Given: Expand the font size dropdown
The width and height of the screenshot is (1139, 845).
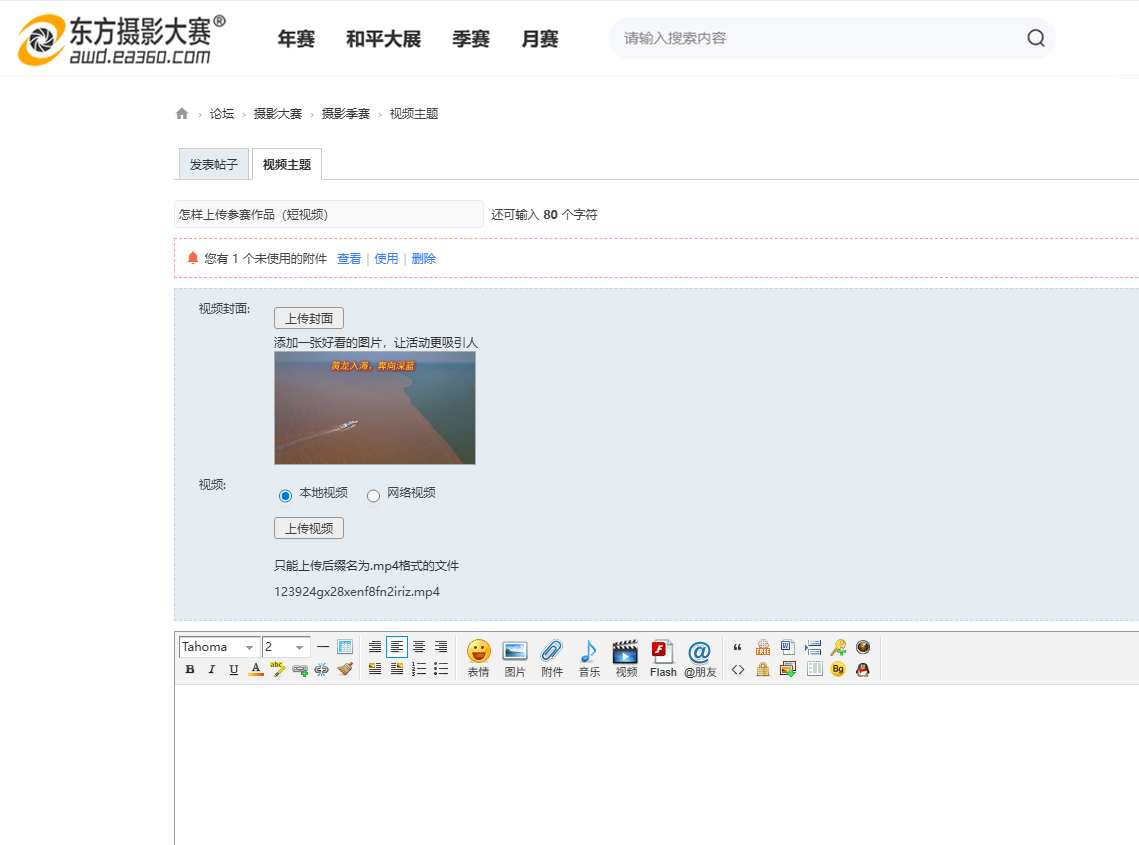Looking at the screenshot, I should click(x=286, y=647).
